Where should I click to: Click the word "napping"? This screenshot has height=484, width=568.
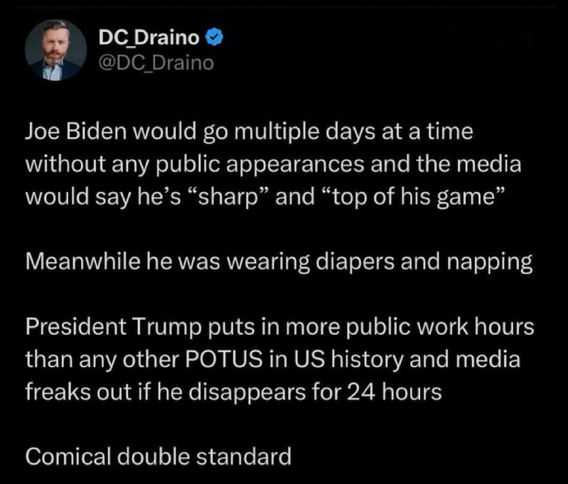(x=490, y=262)
